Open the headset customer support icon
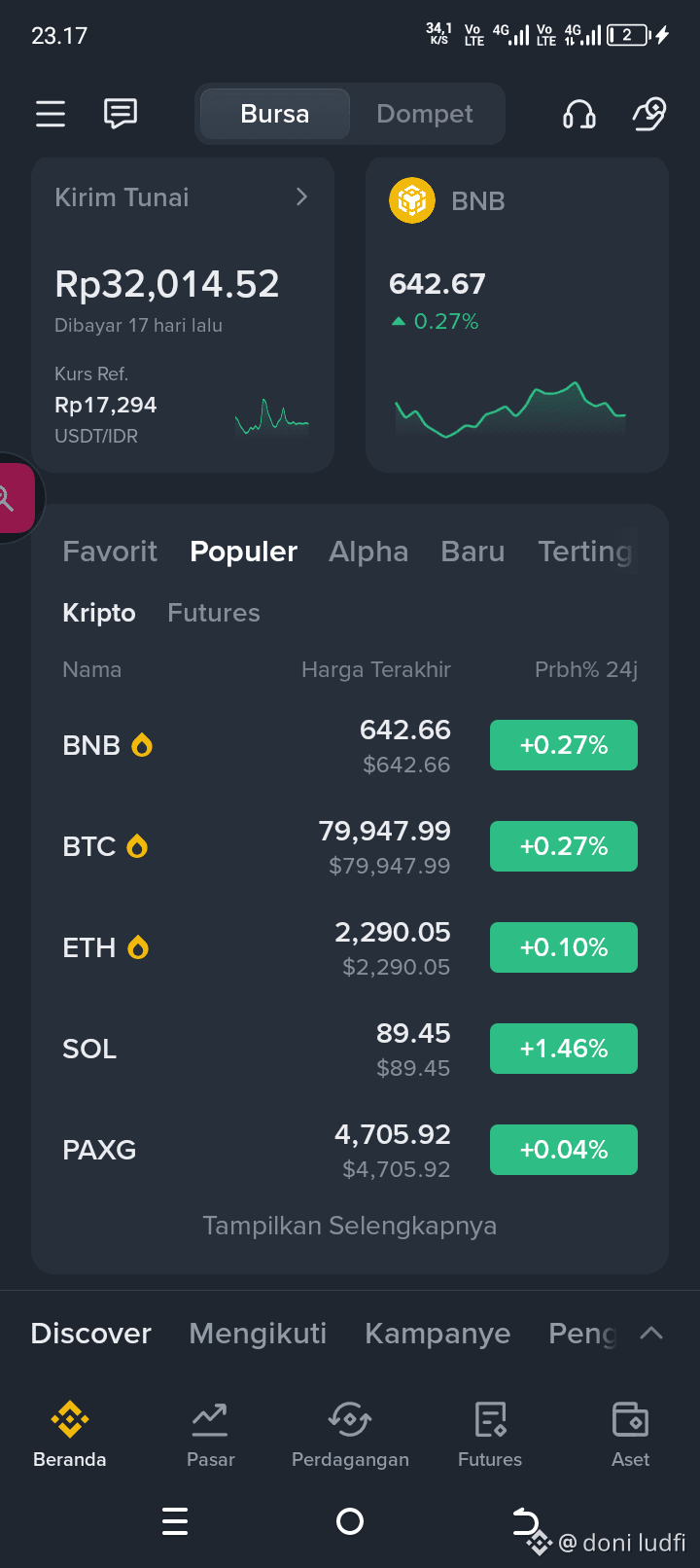This screenshot has width=700, height=1568. [x=579, y=115]
